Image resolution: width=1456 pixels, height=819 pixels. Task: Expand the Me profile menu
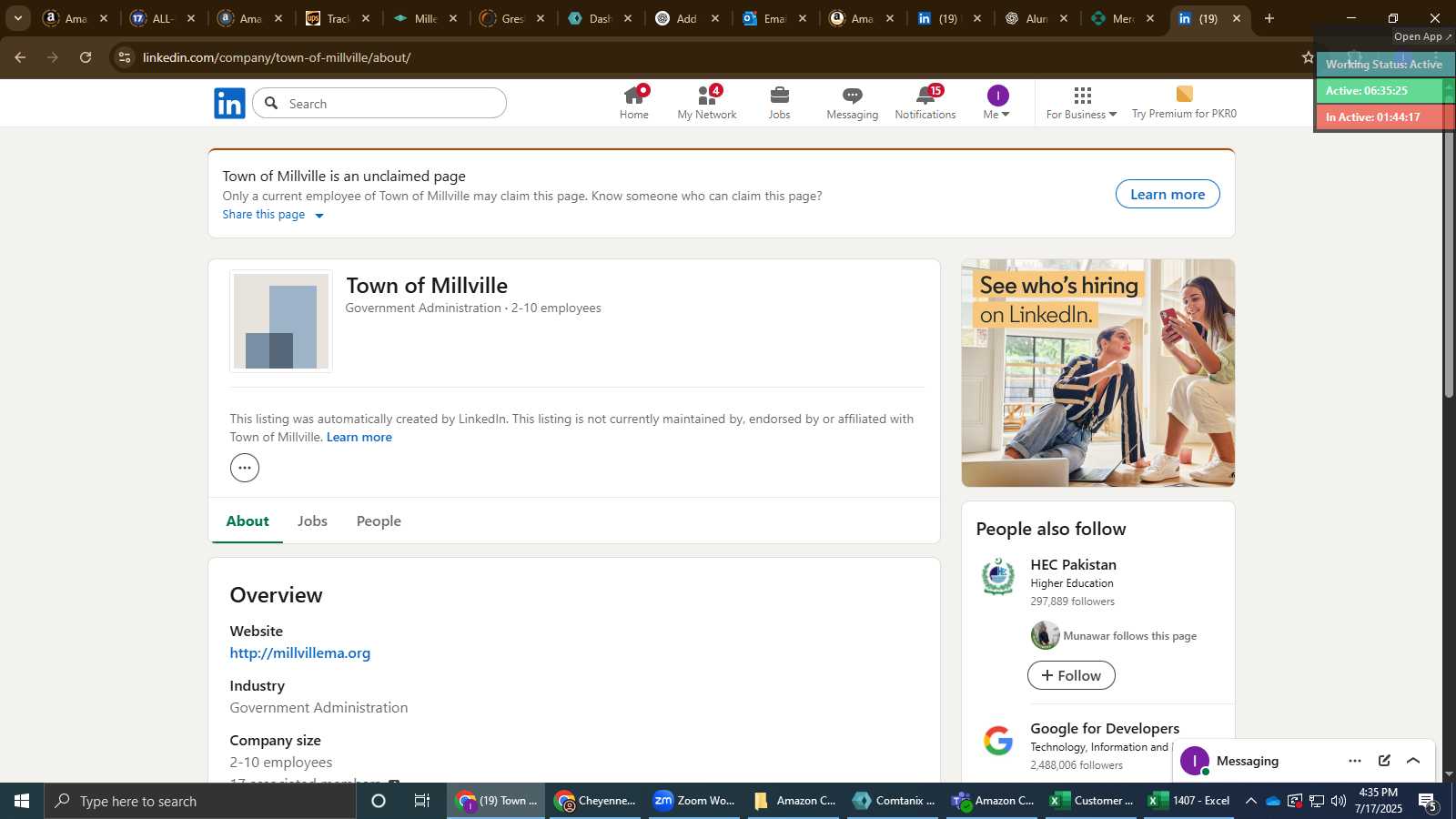coord(997,103)
